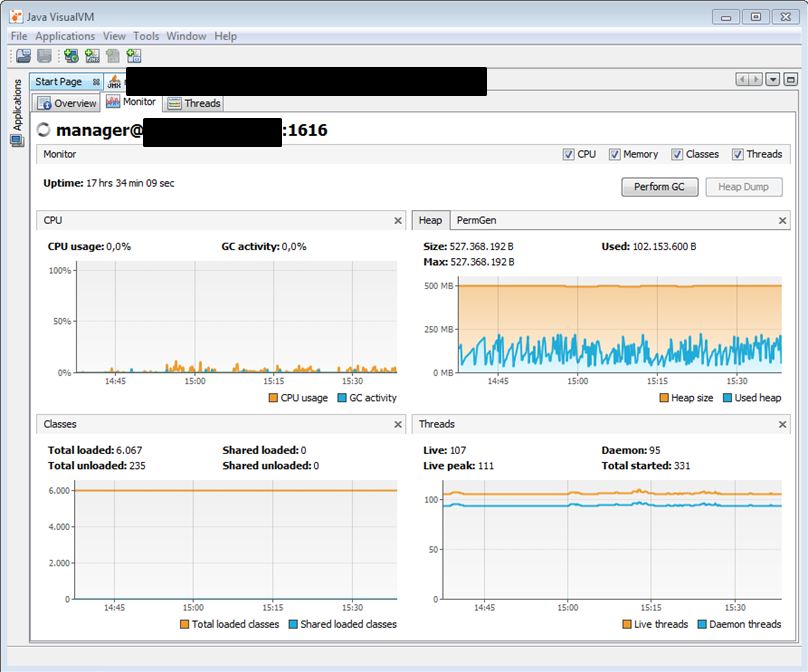Select the Heap memory tab
Screen dimensions: 808x672
click(431, 221)
